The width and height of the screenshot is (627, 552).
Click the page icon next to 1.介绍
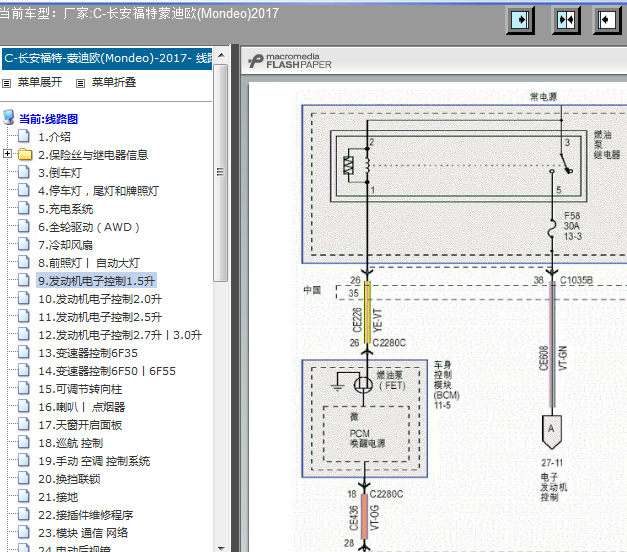(24, 136)
